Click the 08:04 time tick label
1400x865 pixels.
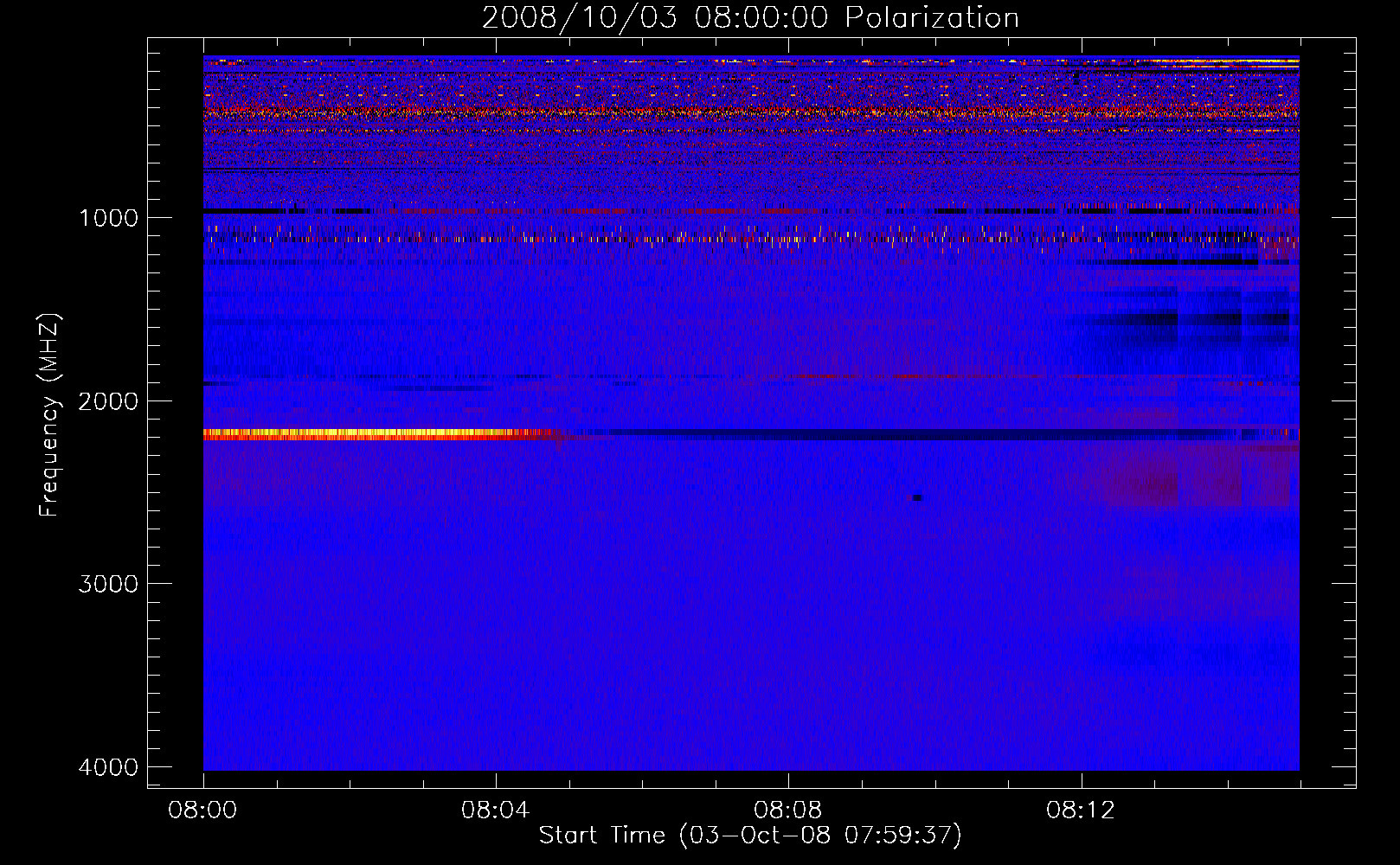495,811
